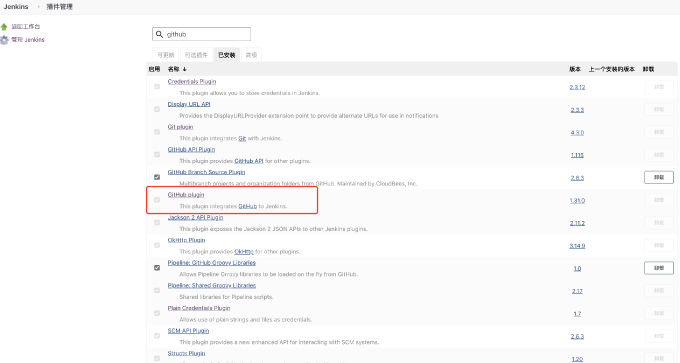Open Pipeline: GitHub Groovy Libraries link
Image resolution: width=680 pixels, height=363 pixels.
212,263
